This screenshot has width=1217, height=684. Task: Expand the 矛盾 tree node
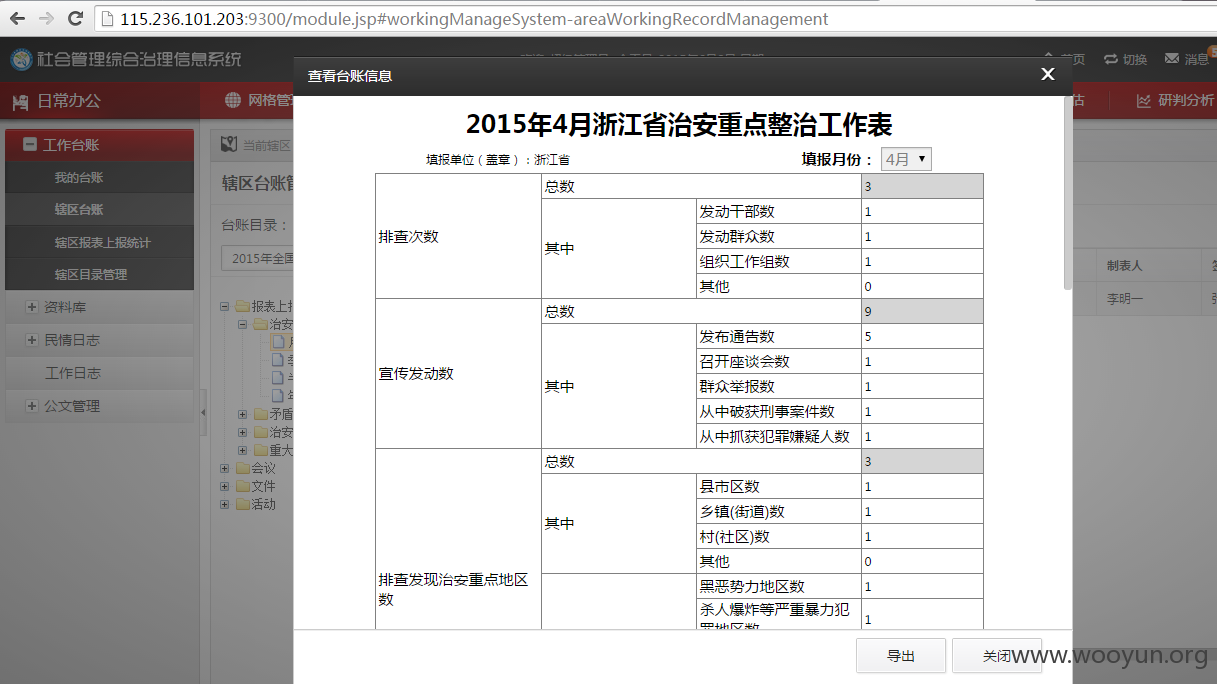[243, 414]
